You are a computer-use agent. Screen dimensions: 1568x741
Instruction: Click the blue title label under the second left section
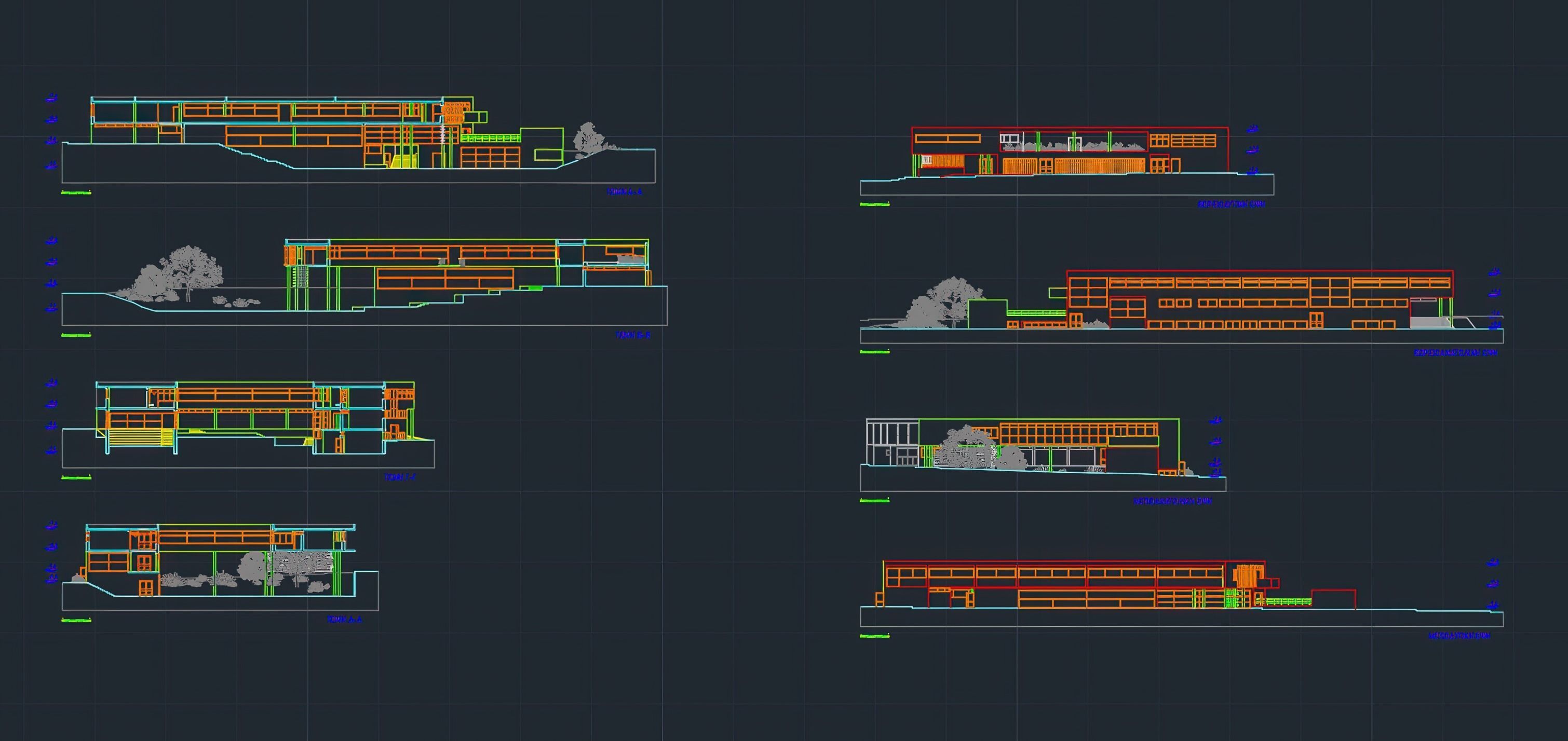click(x=632, y=335)
